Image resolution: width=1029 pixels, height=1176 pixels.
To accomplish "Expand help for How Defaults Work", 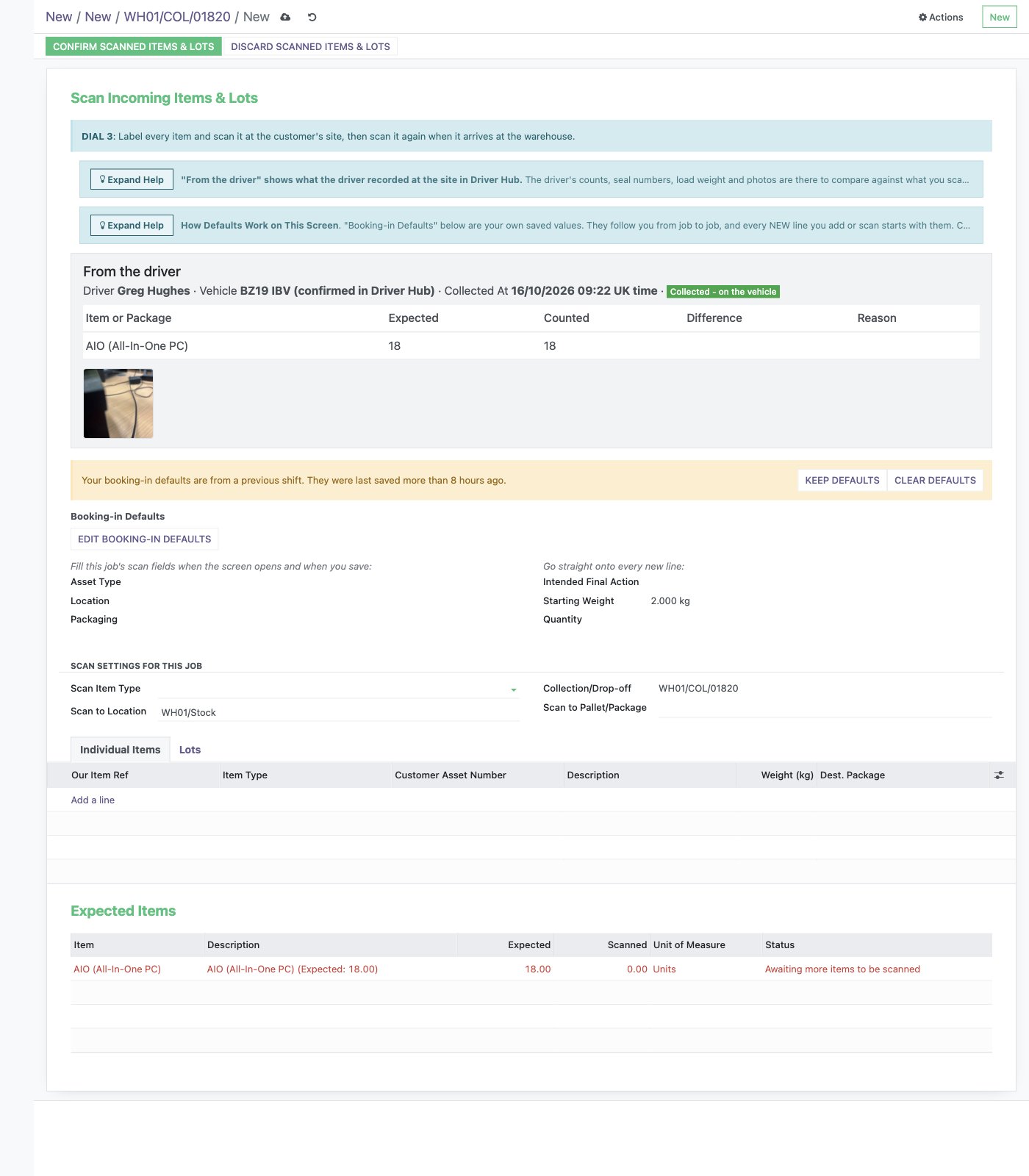I will tap(132, 225).
